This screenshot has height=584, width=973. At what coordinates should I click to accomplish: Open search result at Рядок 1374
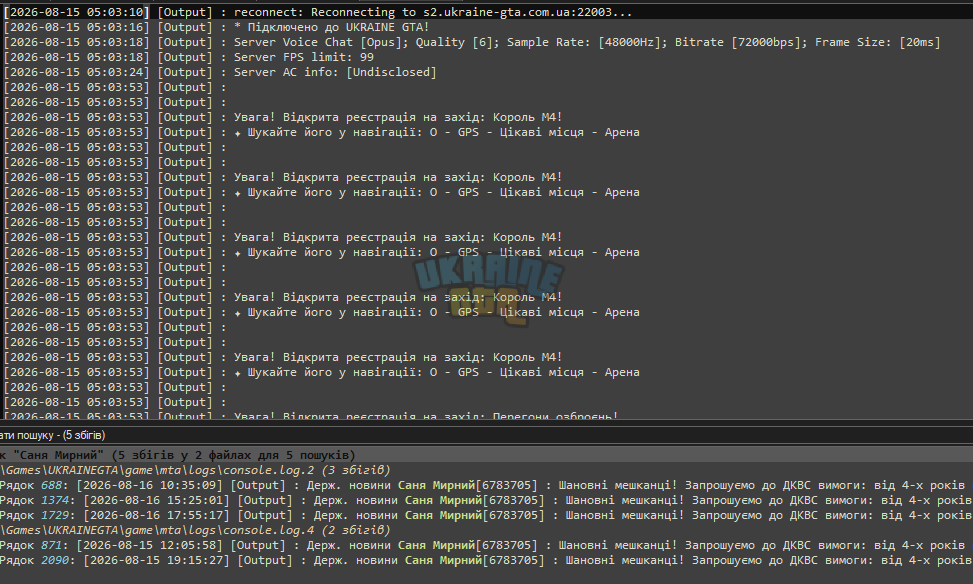tap(486, 500)
